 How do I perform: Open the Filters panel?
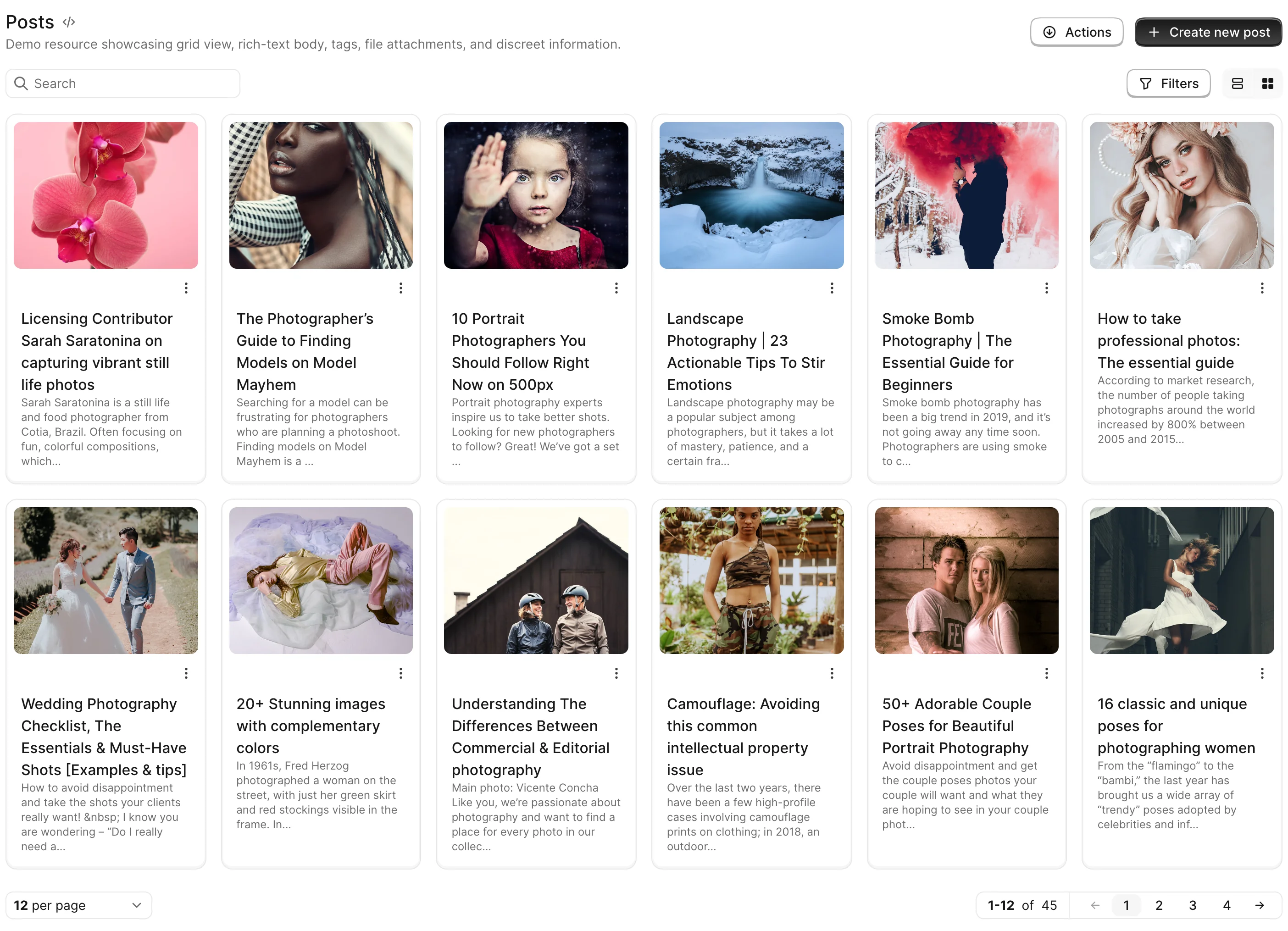pos(1168,83)
